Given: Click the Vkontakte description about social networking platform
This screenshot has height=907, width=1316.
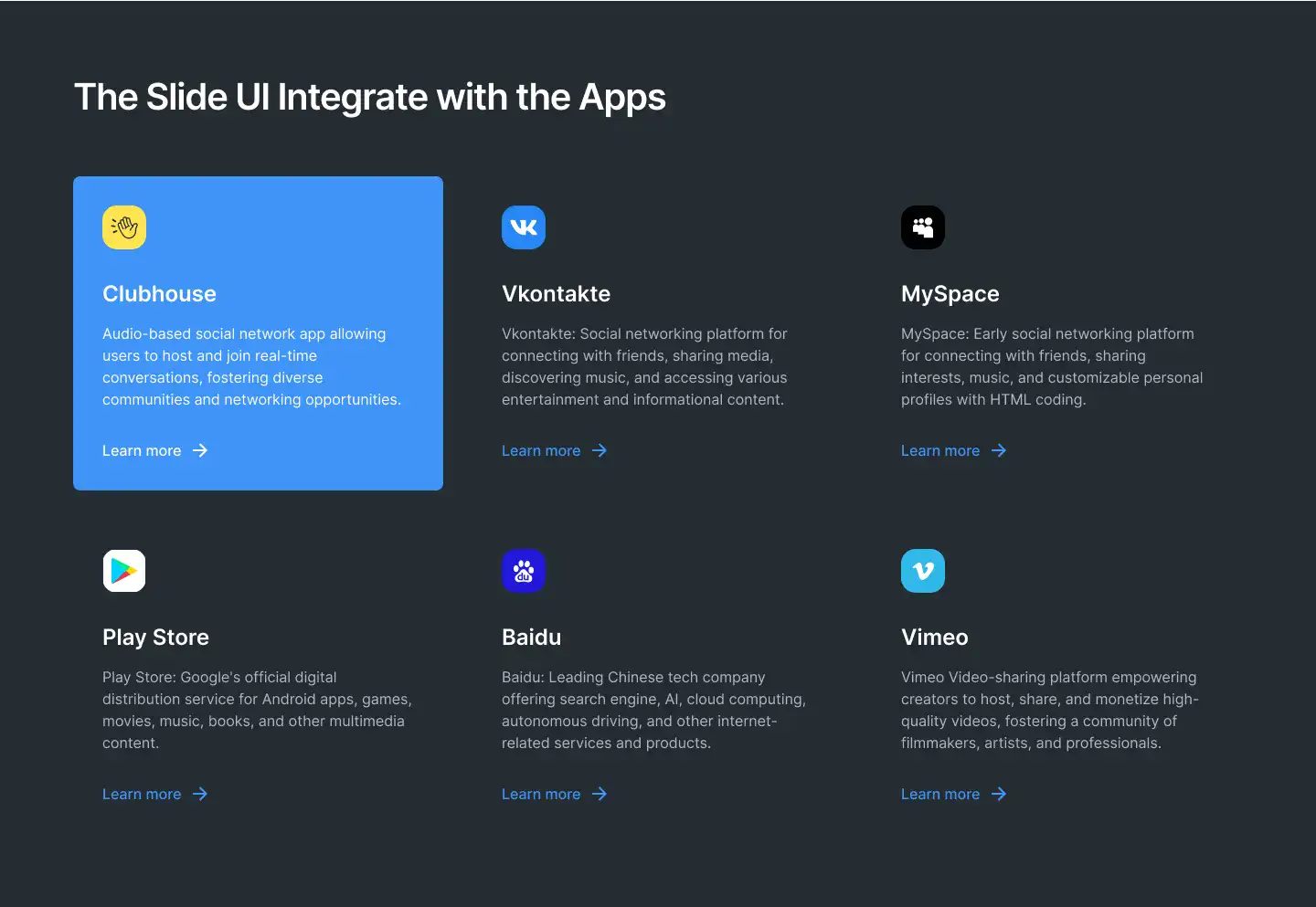Looking at the screenshot, I should (x=644, y=367).
